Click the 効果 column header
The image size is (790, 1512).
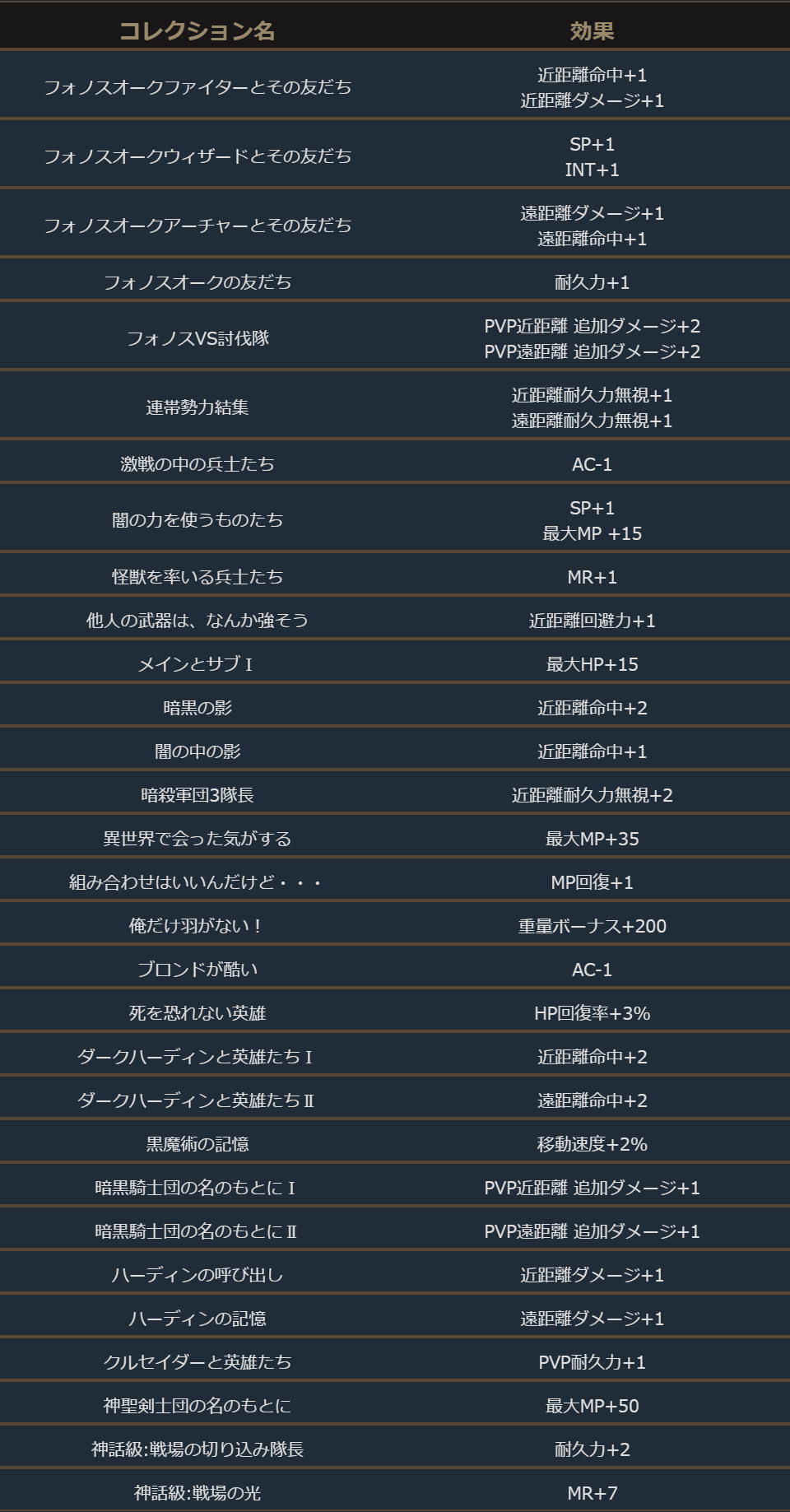click(x=592, y=30)
